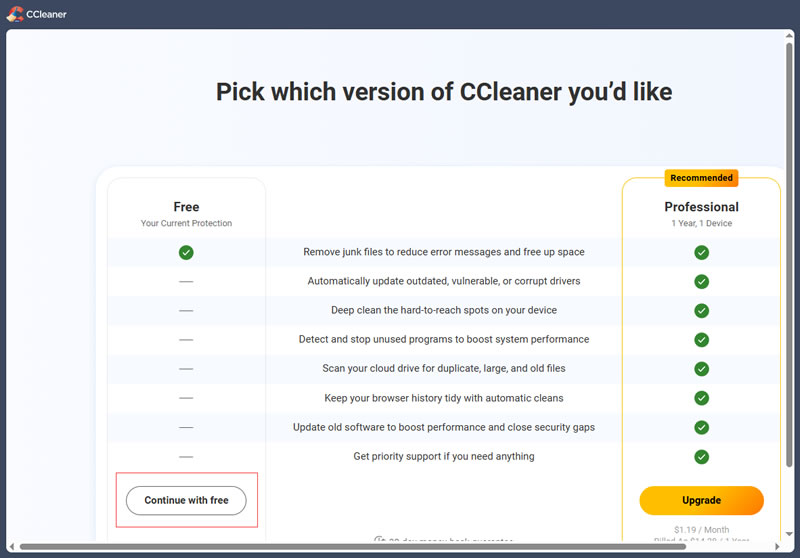Select the Professional plan heading
Screen dimensions: 800x558
point(701,207)
